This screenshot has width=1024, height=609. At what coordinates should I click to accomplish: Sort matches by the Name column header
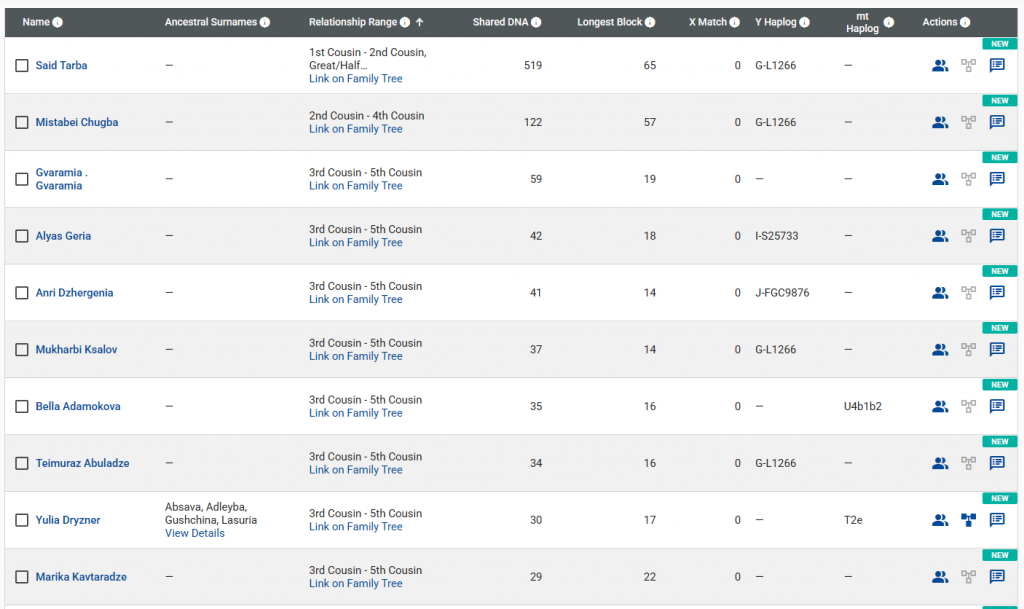(x=36, y=22)
